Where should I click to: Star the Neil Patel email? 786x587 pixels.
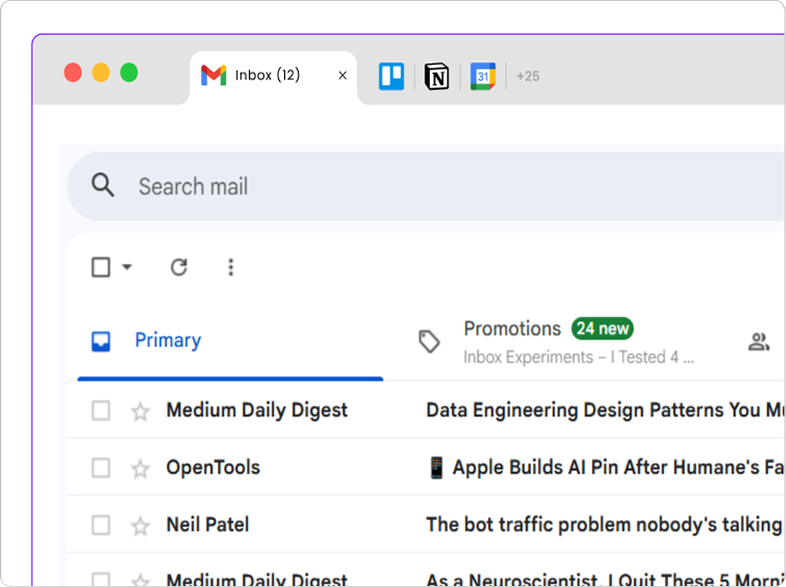coord(140,525)
